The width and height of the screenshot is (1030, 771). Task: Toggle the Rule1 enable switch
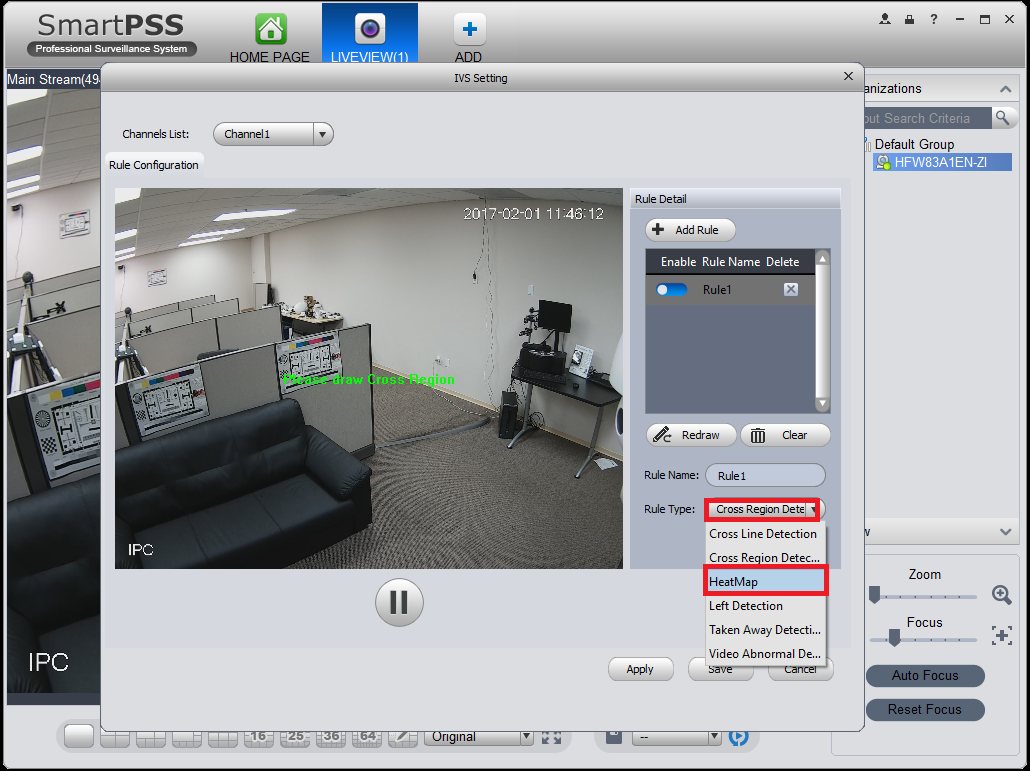click(671, 290)
